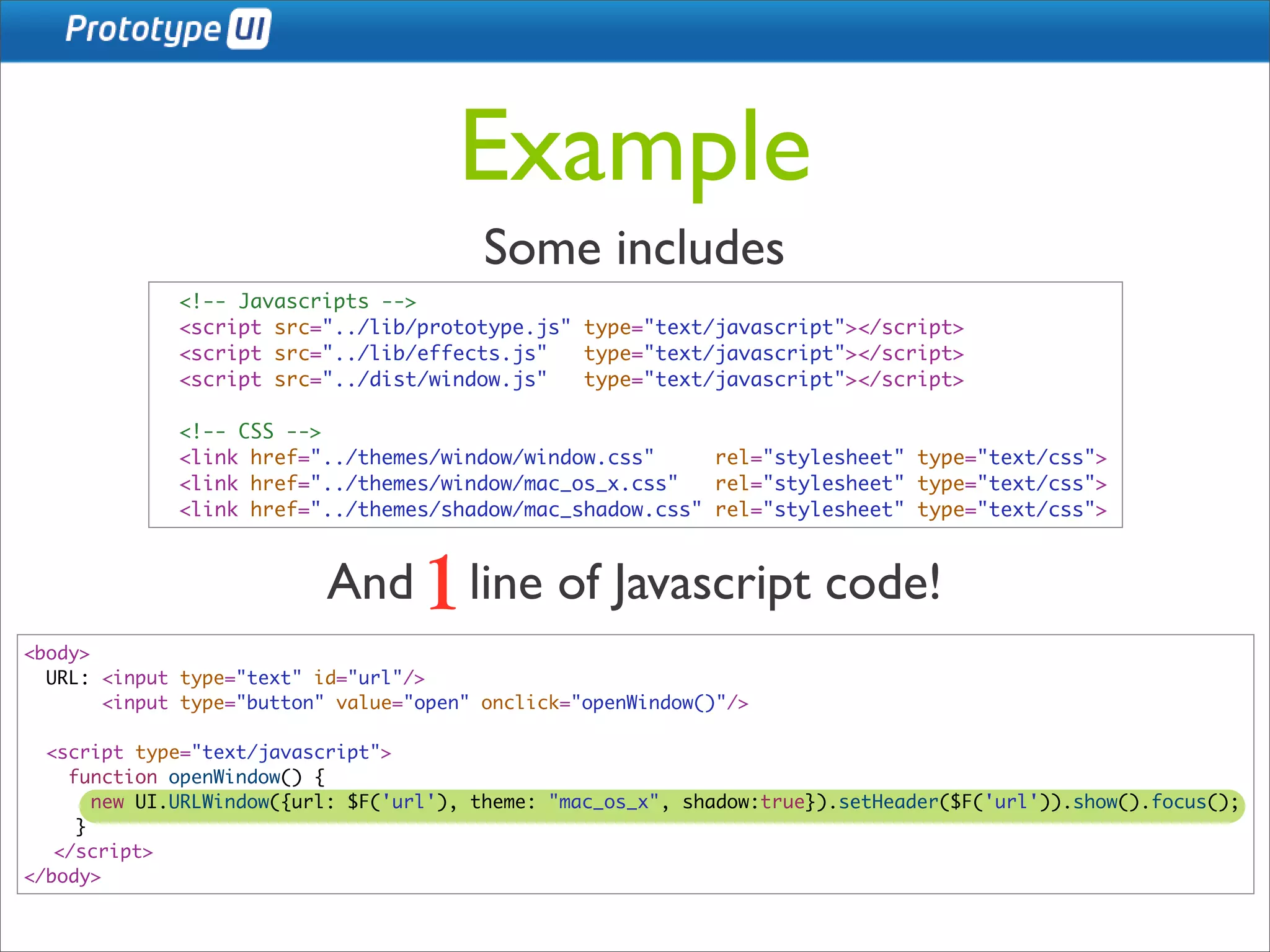The height and width of the screenshot is (952, 1270).
Task: Click the Some includes subtitle
Action: click(634, 248)
